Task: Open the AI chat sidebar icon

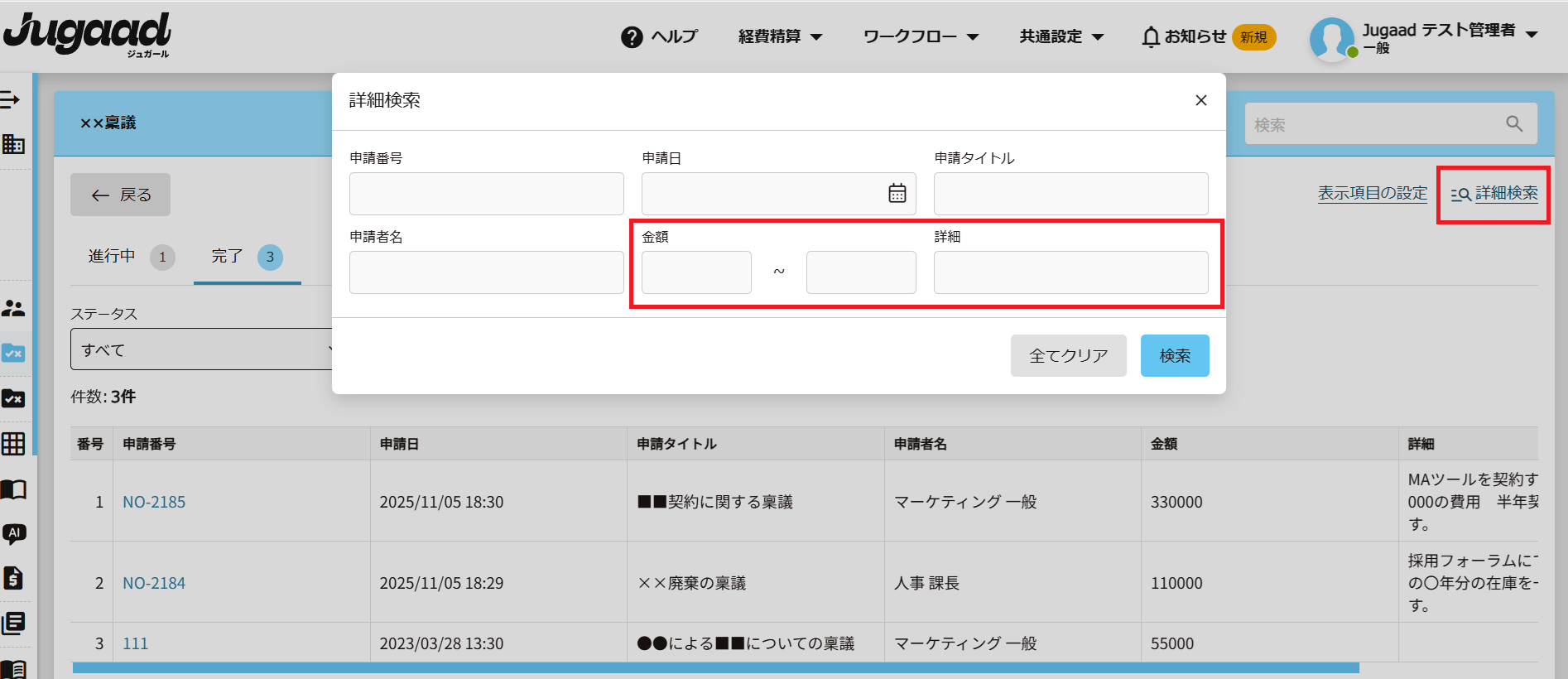Action: [x=14, y=533]
